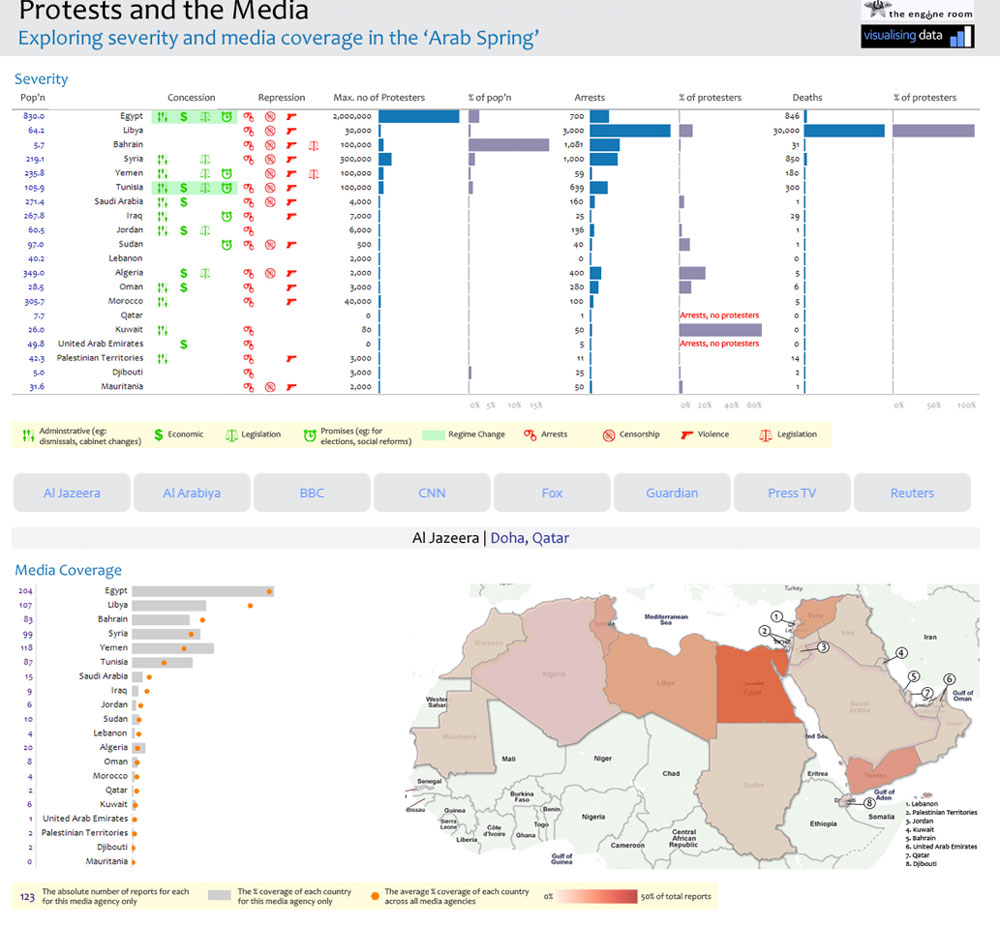Click United Arab Emirates' Economic dollar icon
Viewport: 1000px width, 927px height.
pos(184,344)
